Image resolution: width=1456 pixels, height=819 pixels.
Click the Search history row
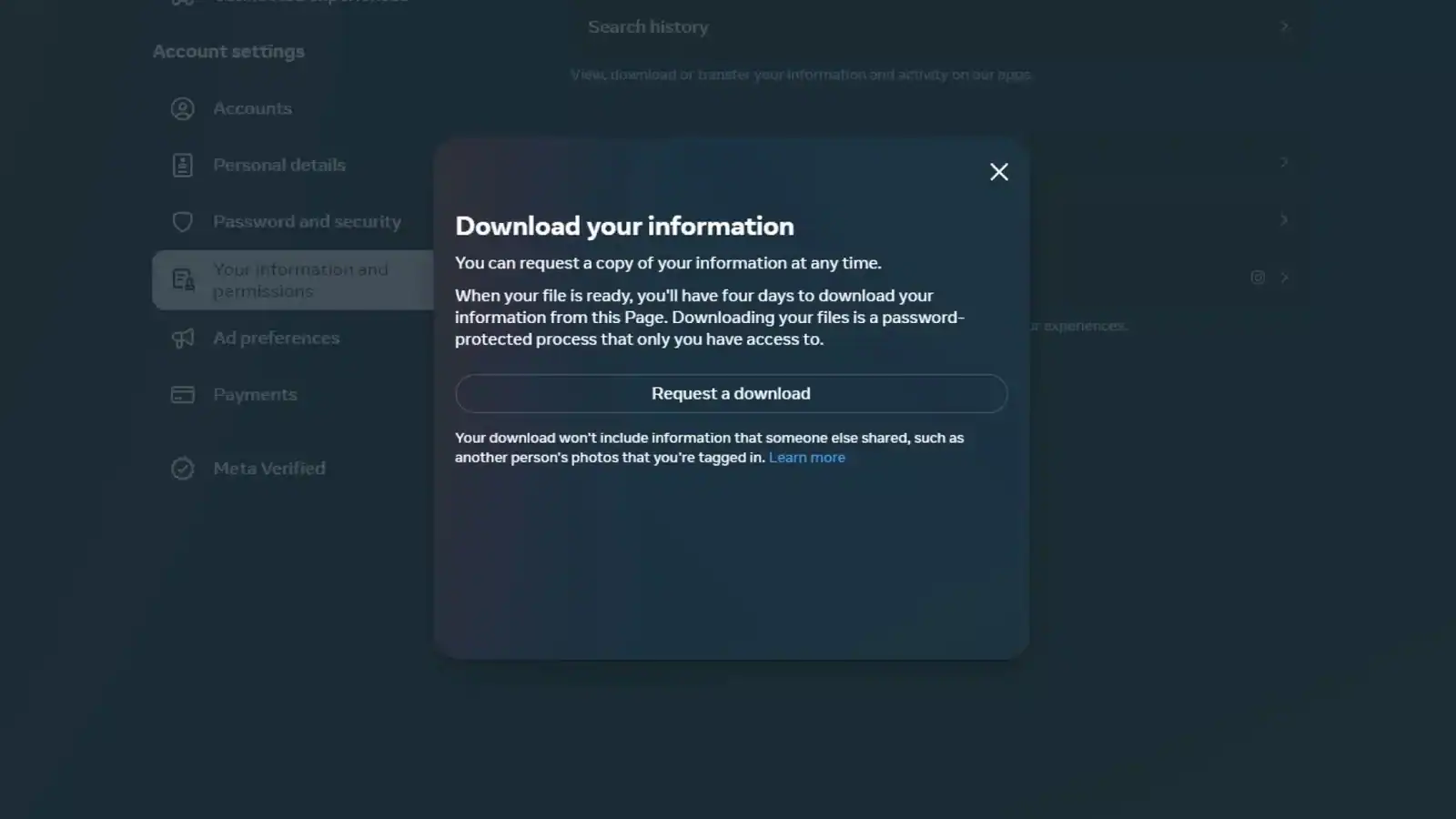(x=648, y=26)
